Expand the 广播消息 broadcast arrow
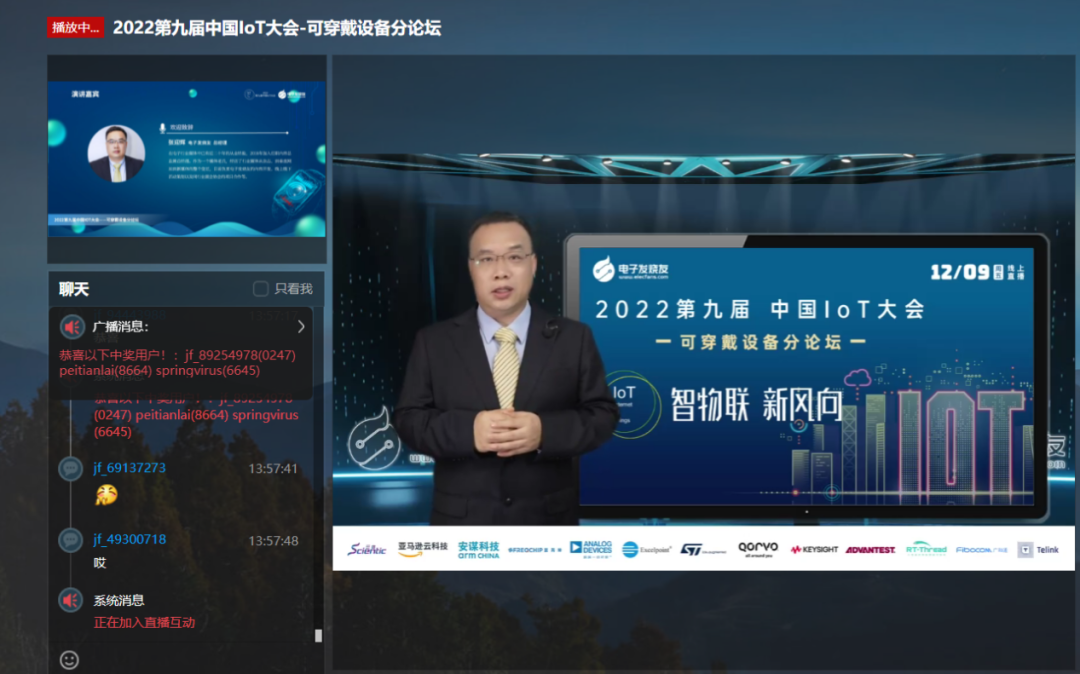Image resolution: width=1080 pixels, height=674 pixels. pyautogui.click(x=301, y=326)
